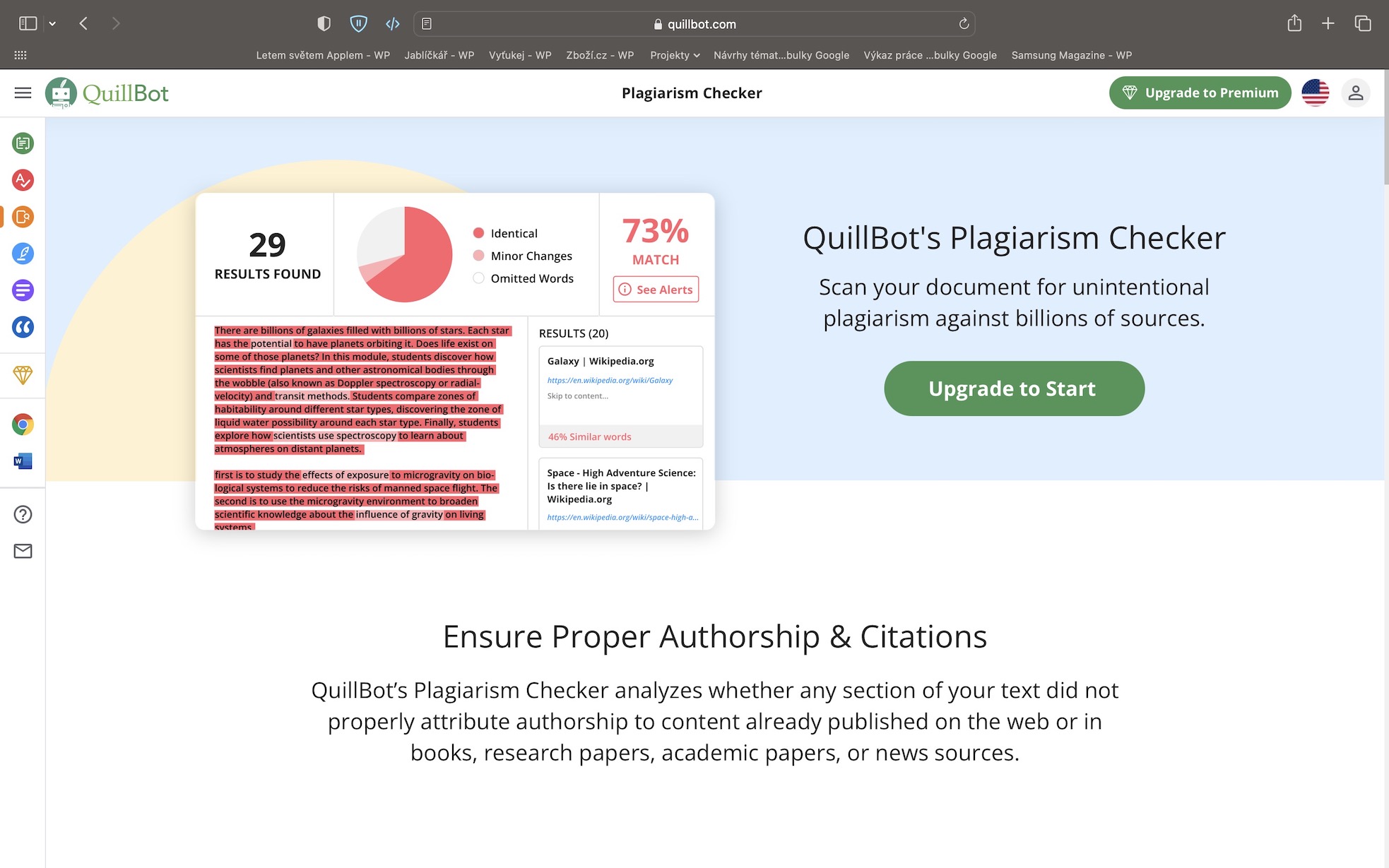Click the Upgrade to Premium button

click(1200, 93)
